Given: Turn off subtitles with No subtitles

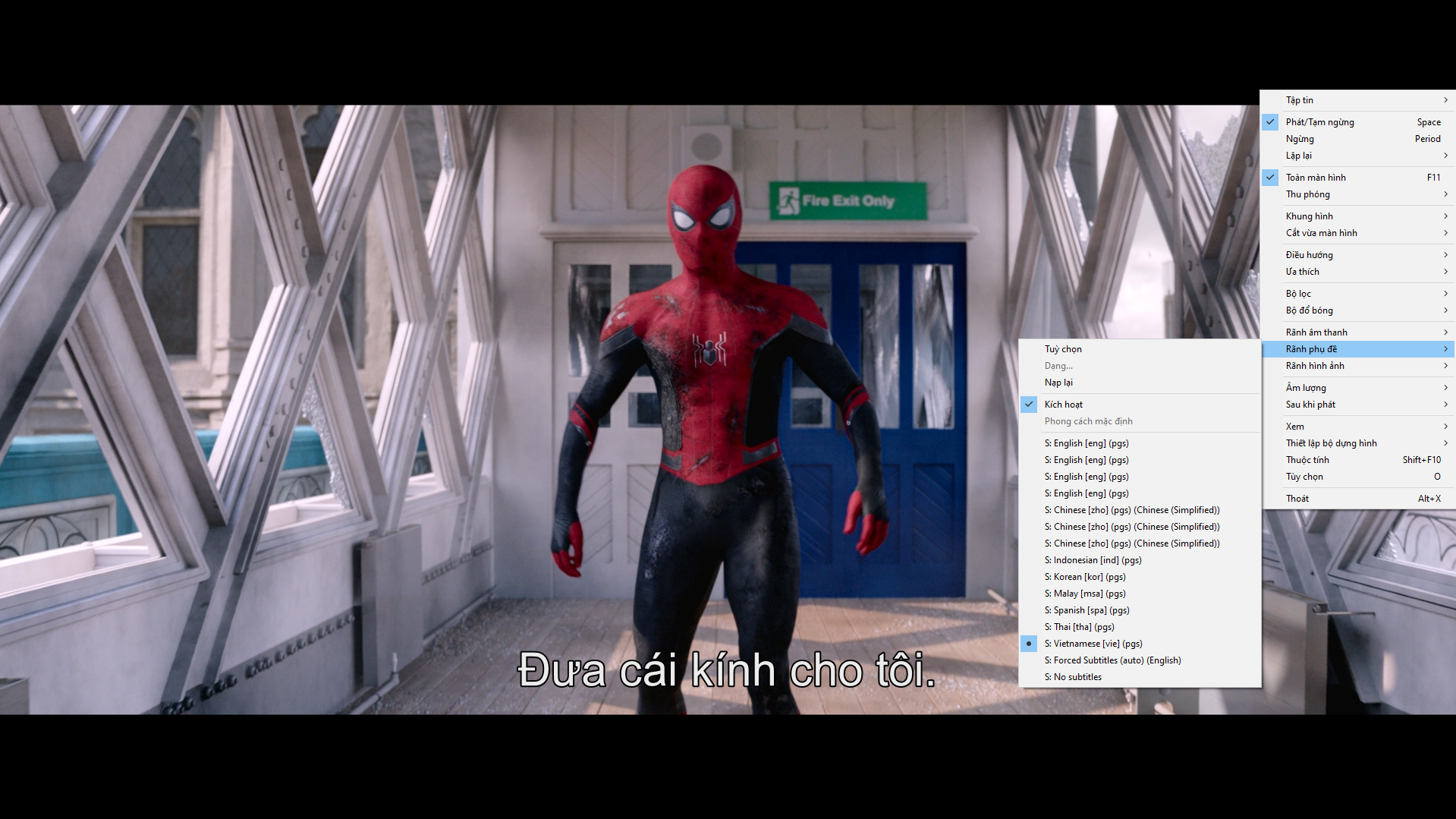Looking at the screenshot, I should 1140,677.
